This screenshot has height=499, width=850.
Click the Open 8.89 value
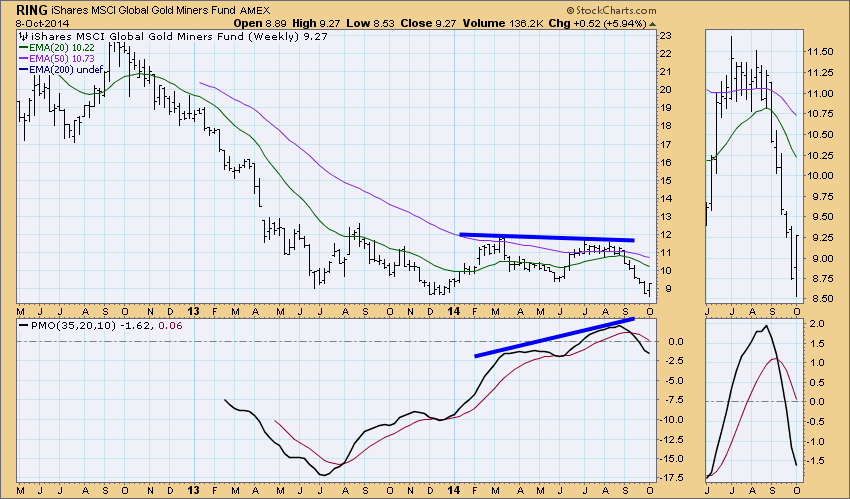click(260, 23)
